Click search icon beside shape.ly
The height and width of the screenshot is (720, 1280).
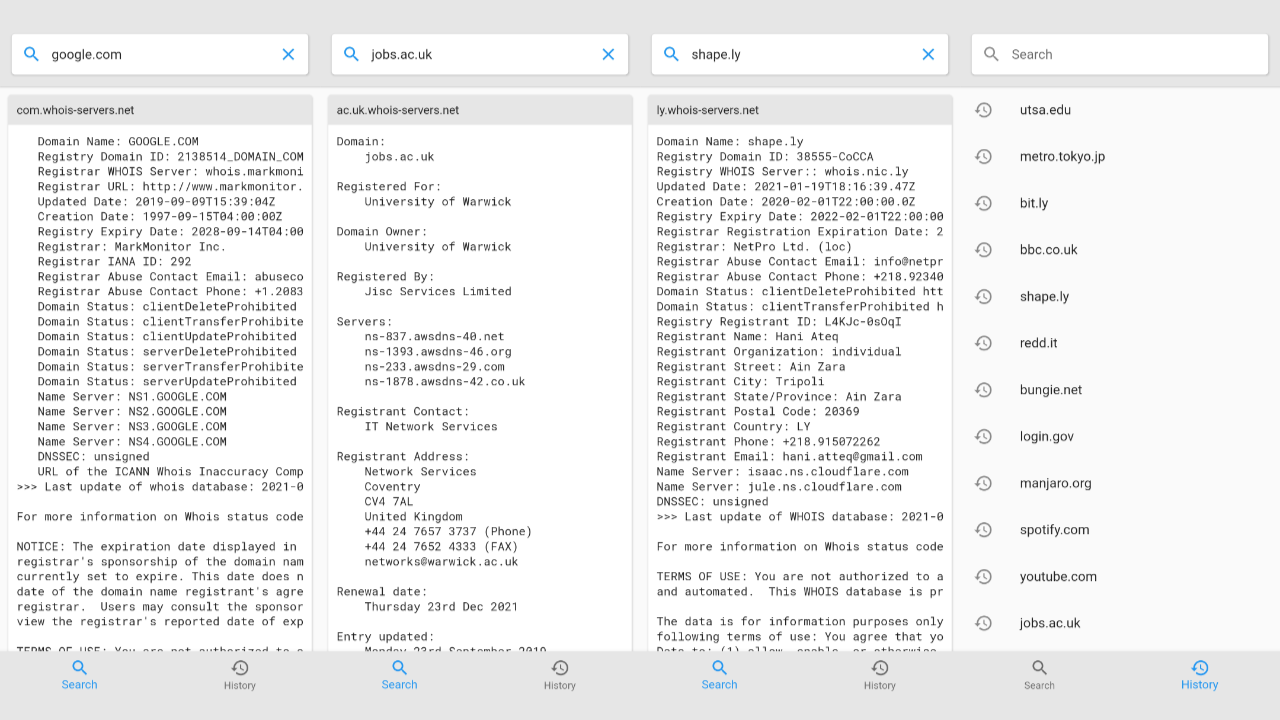point(671,54)
